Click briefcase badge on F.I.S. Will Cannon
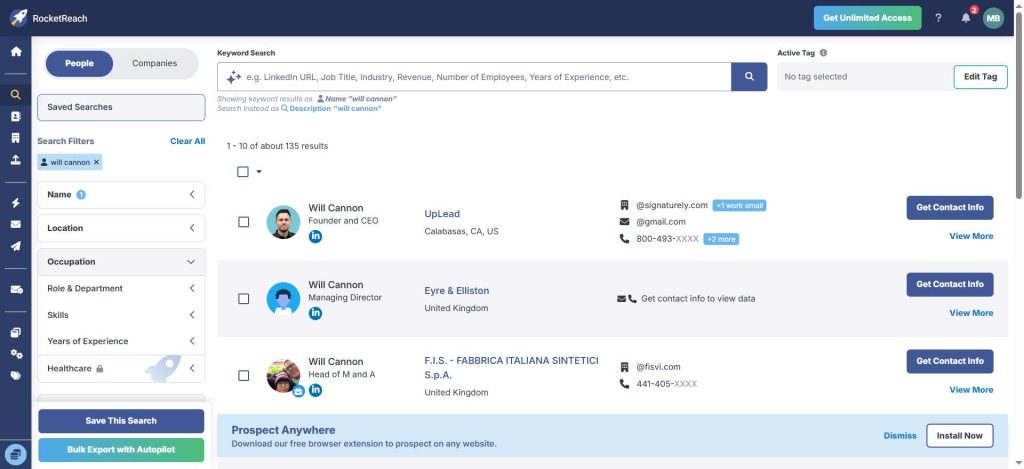Viewport: 1024px width, 469px height. click(x=298, y=391)
